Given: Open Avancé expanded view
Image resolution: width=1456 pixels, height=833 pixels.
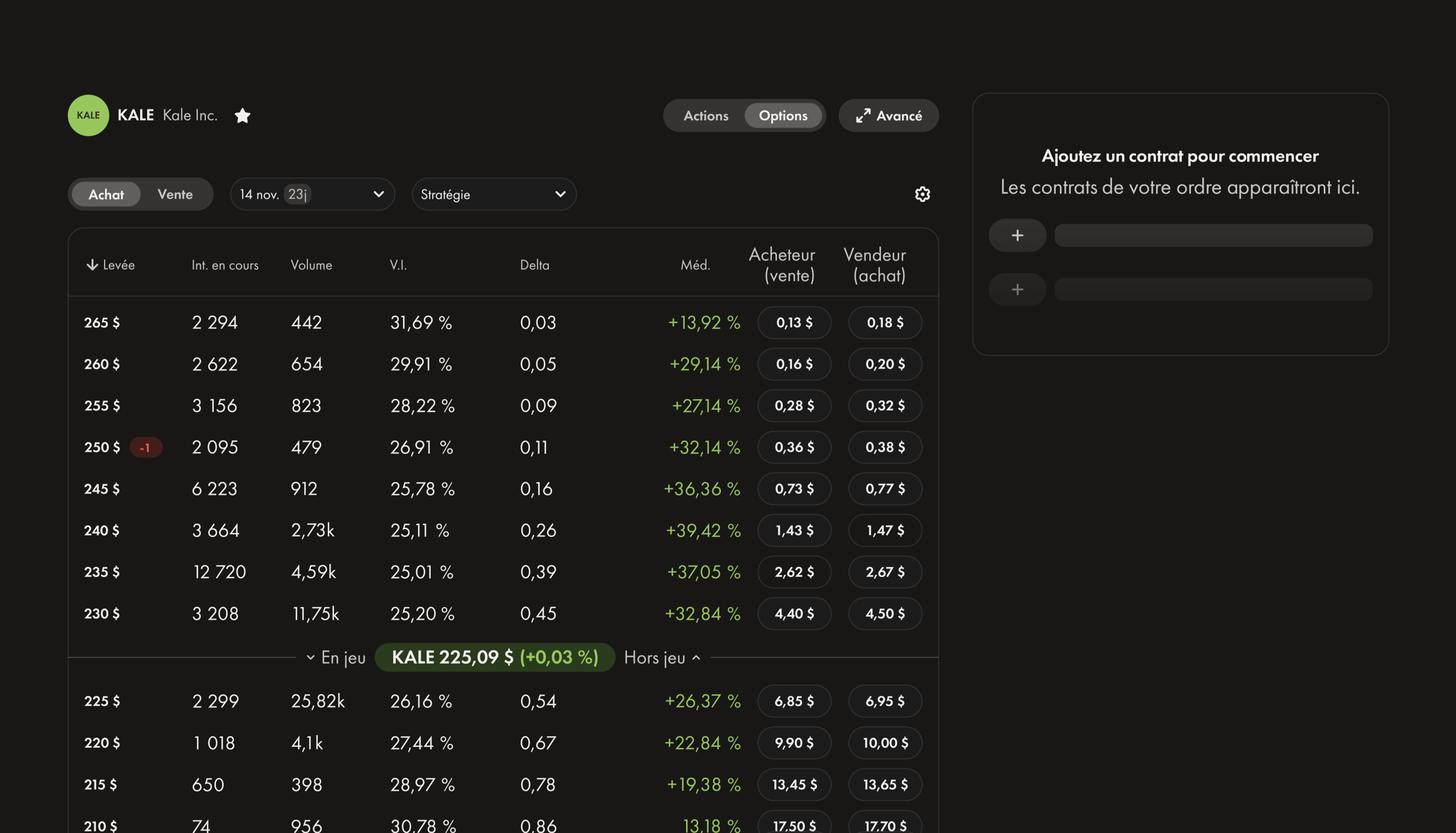Looking at the screenshot, I should (888, 115).
